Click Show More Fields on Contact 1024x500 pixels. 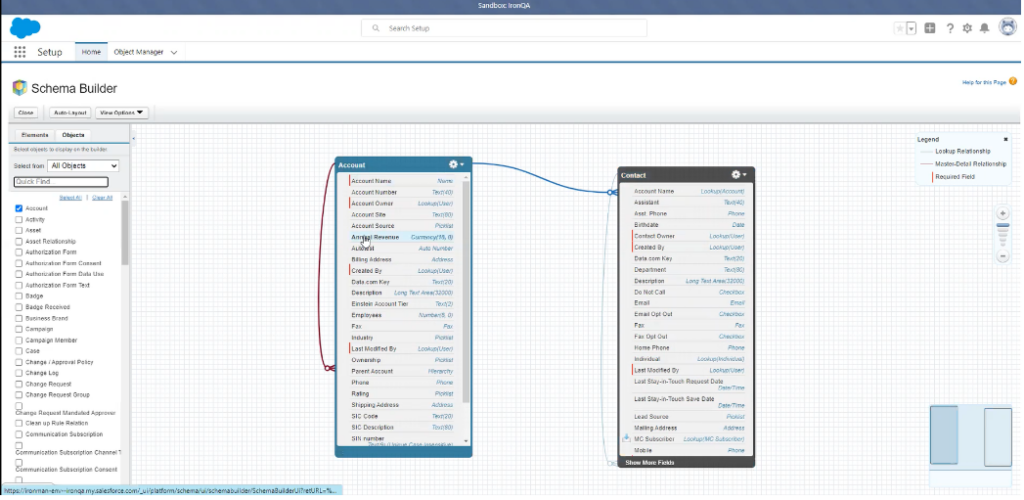click(x=650, y=463)
